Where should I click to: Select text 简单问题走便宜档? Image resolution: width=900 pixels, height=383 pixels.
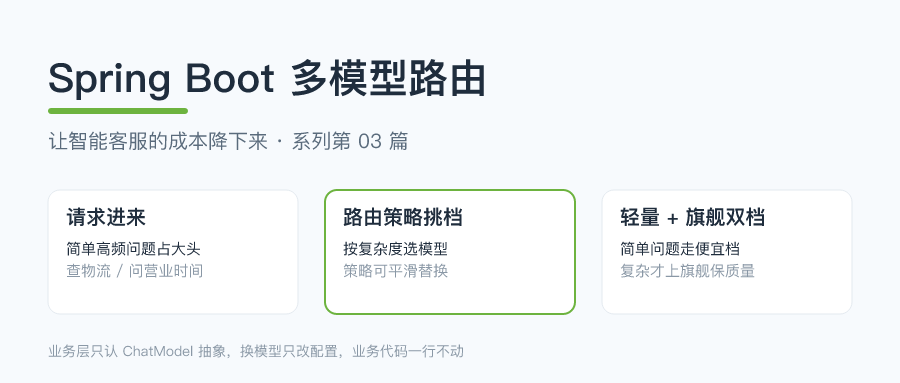pyautogui.click(x=680, y=249)
